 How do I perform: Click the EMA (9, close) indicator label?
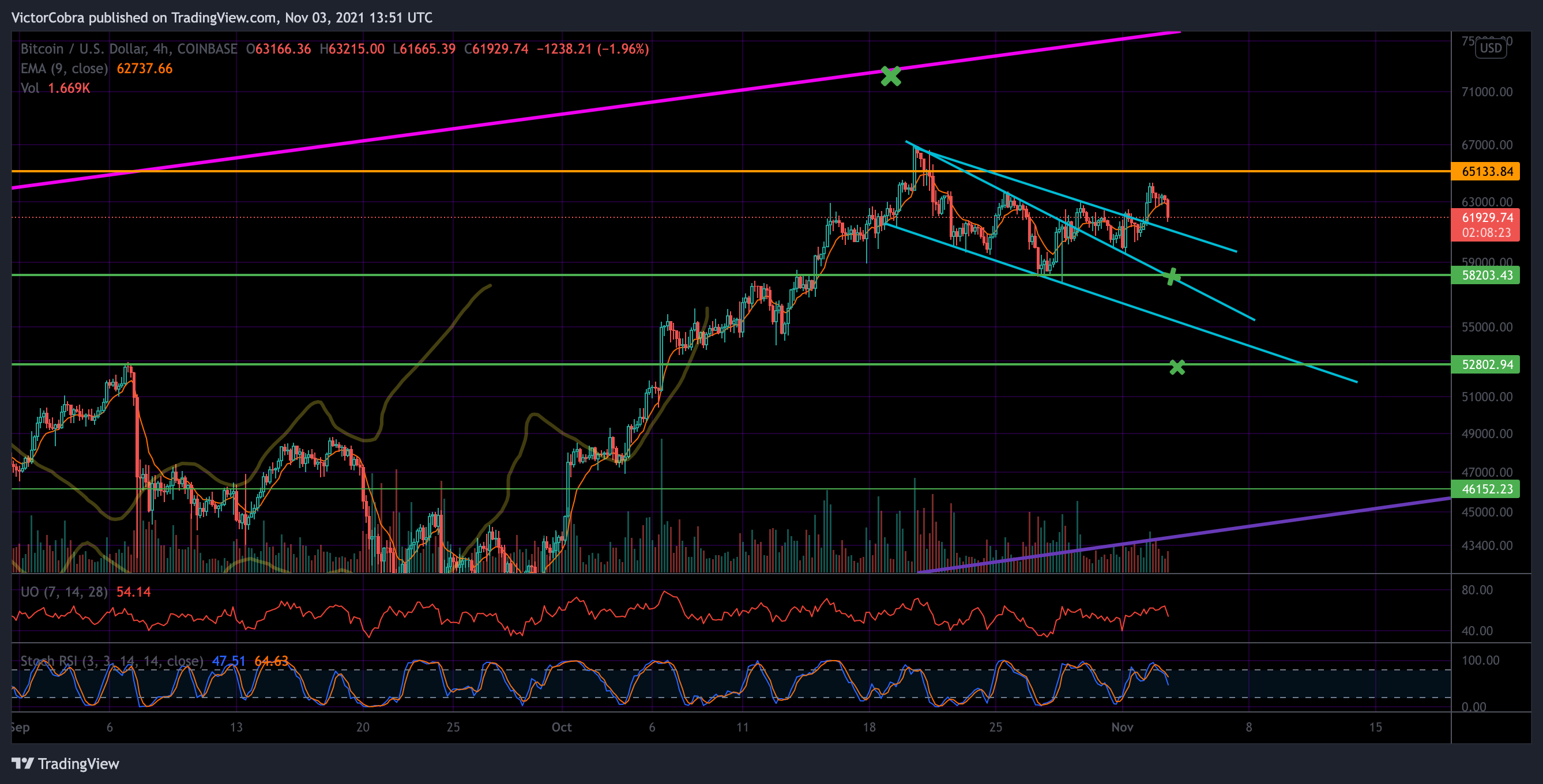click(64, 68)
